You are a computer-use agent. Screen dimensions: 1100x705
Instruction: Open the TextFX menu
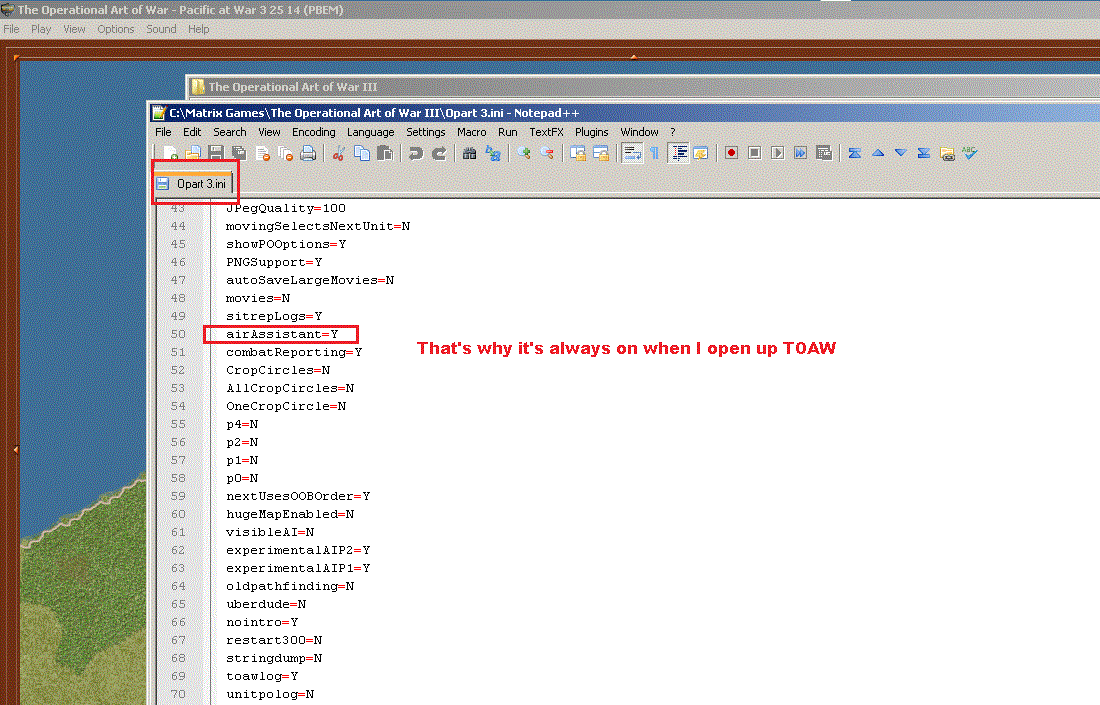(546, 132)
